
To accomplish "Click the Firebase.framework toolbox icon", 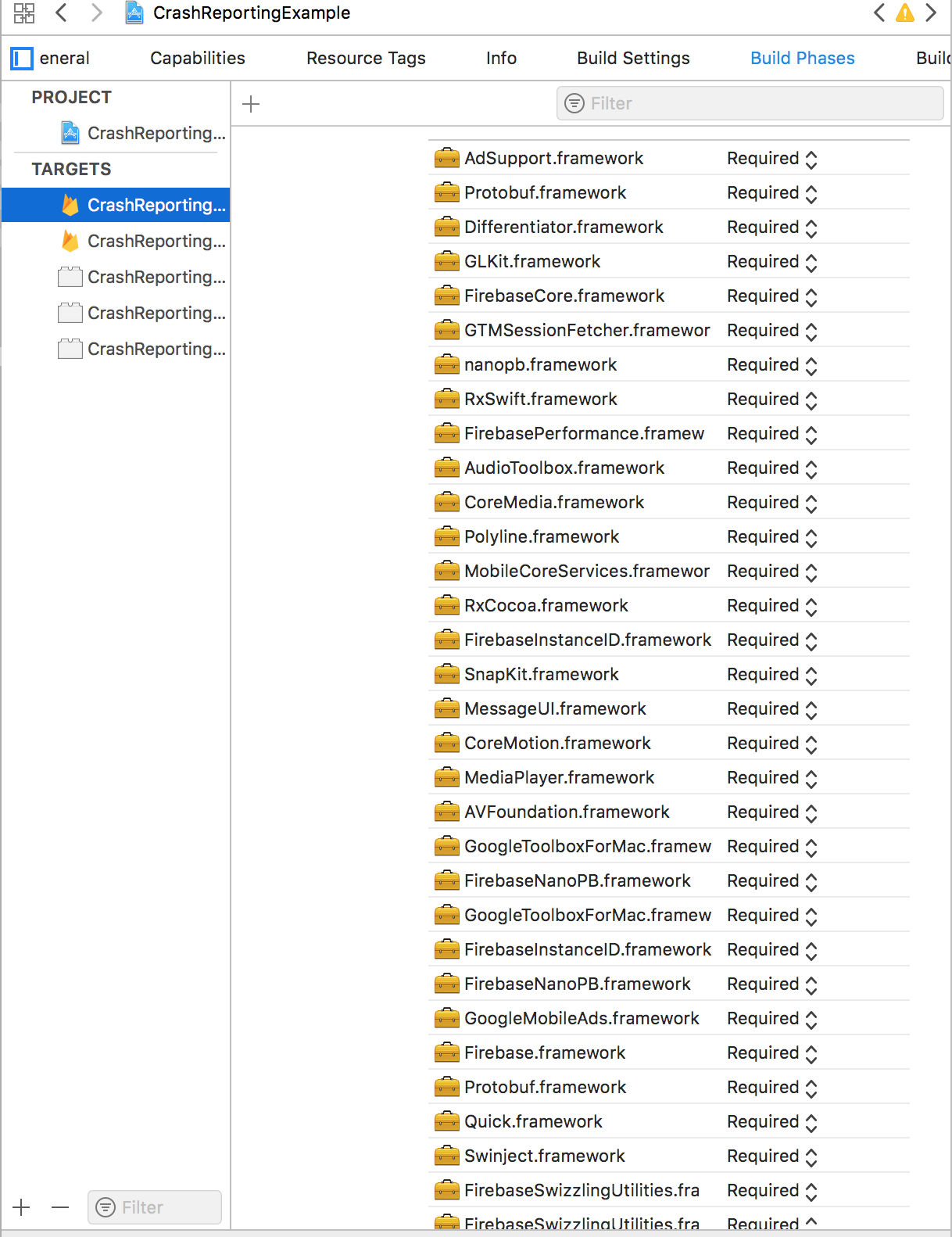I will click(447, 1052).
